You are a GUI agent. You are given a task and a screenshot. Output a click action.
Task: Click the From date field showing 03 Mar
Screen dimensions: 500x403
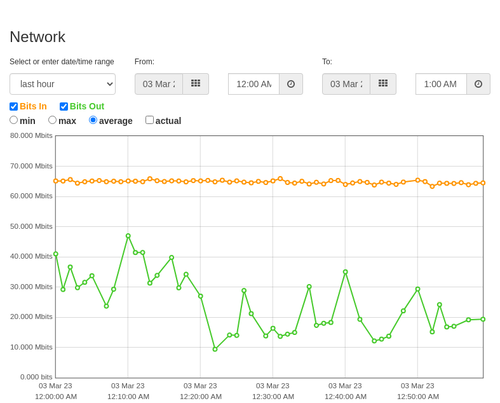159,84
